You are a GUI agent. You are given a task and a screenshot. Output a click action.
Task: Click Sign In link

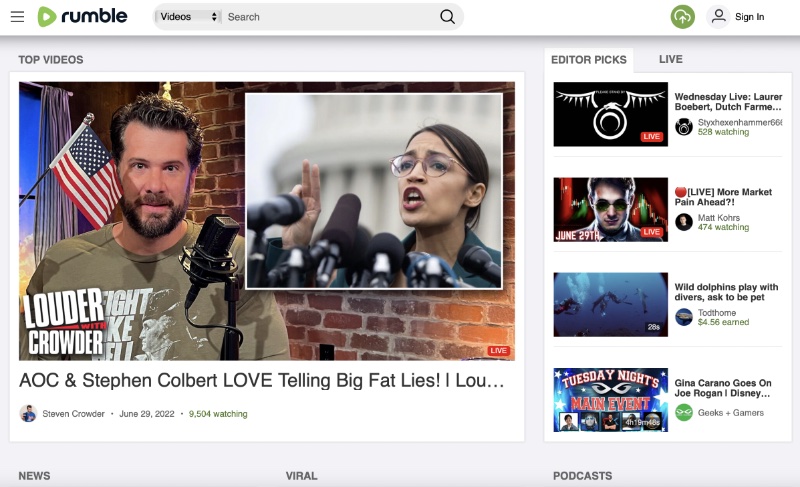749,17
